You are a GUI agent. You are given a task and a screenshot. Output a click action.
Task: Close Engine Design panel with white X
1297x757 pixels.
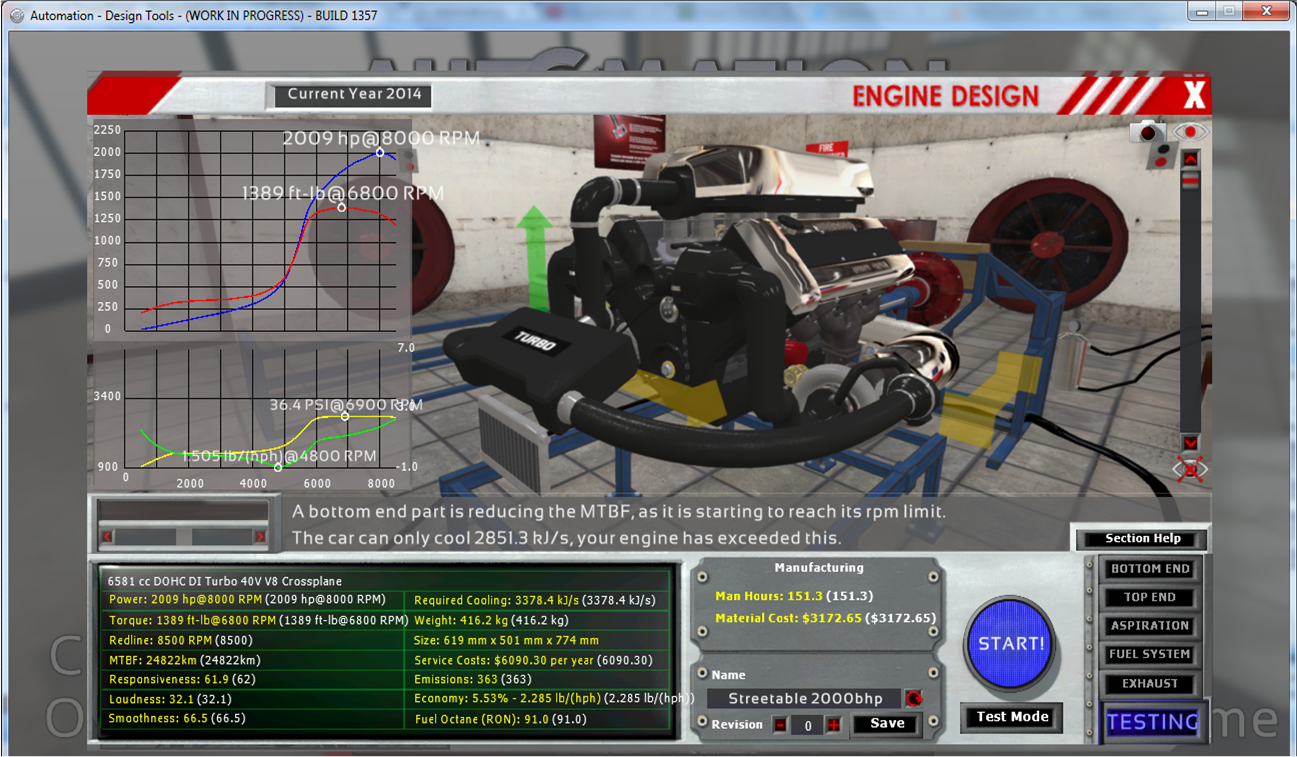(x=1194, y=96)
